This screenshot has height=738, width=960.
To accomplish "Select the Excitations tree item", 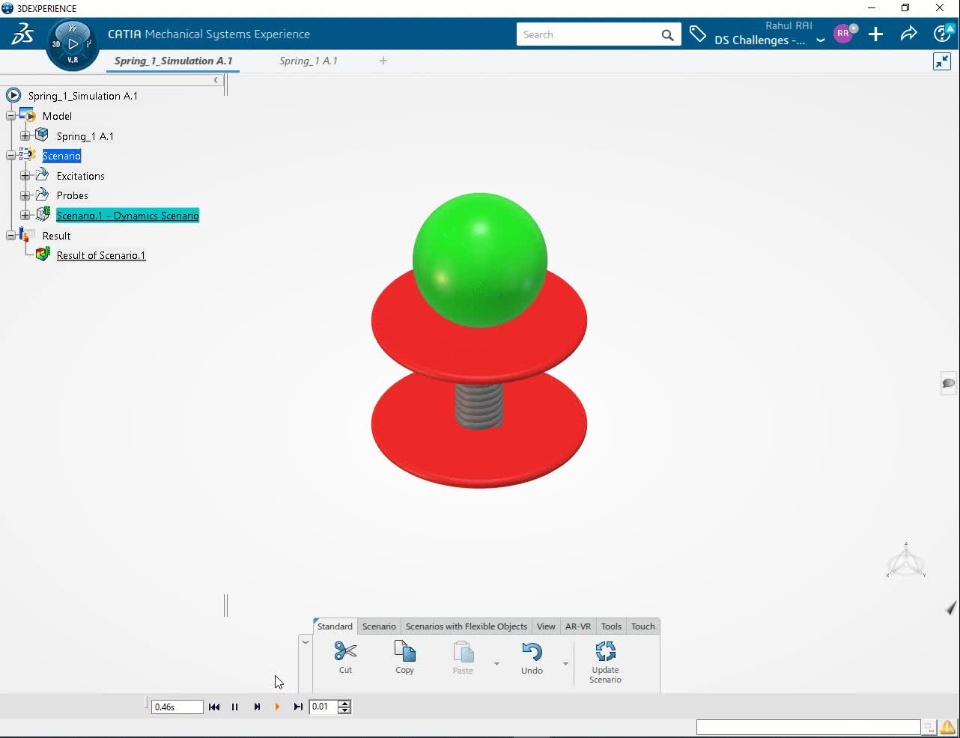I will pos(80,176).
